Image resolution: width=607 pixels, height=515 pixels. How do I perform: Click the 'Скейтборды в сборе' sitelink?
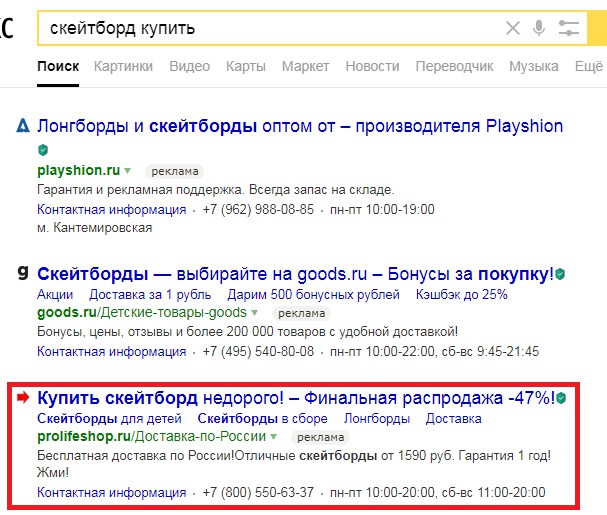pos(262,419)
